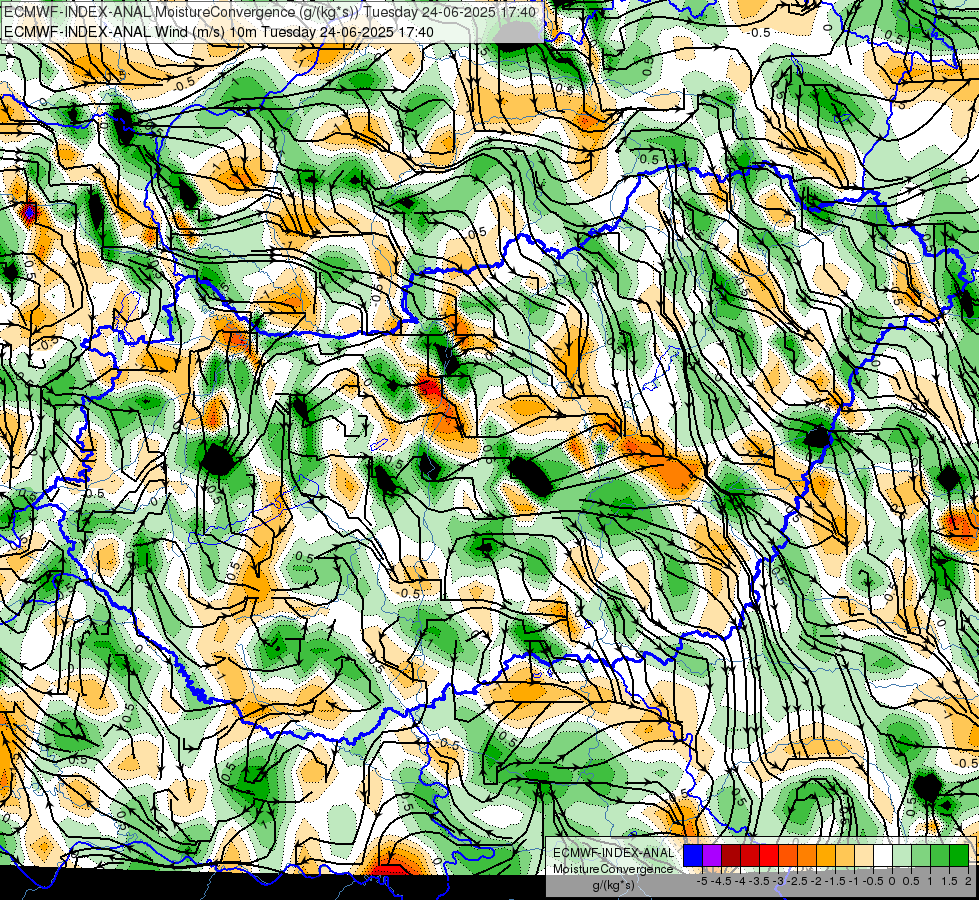979x900 pixels.
Task: Click the purple legend color swatch
Action: pyautogui.click(x=712, y=855)
